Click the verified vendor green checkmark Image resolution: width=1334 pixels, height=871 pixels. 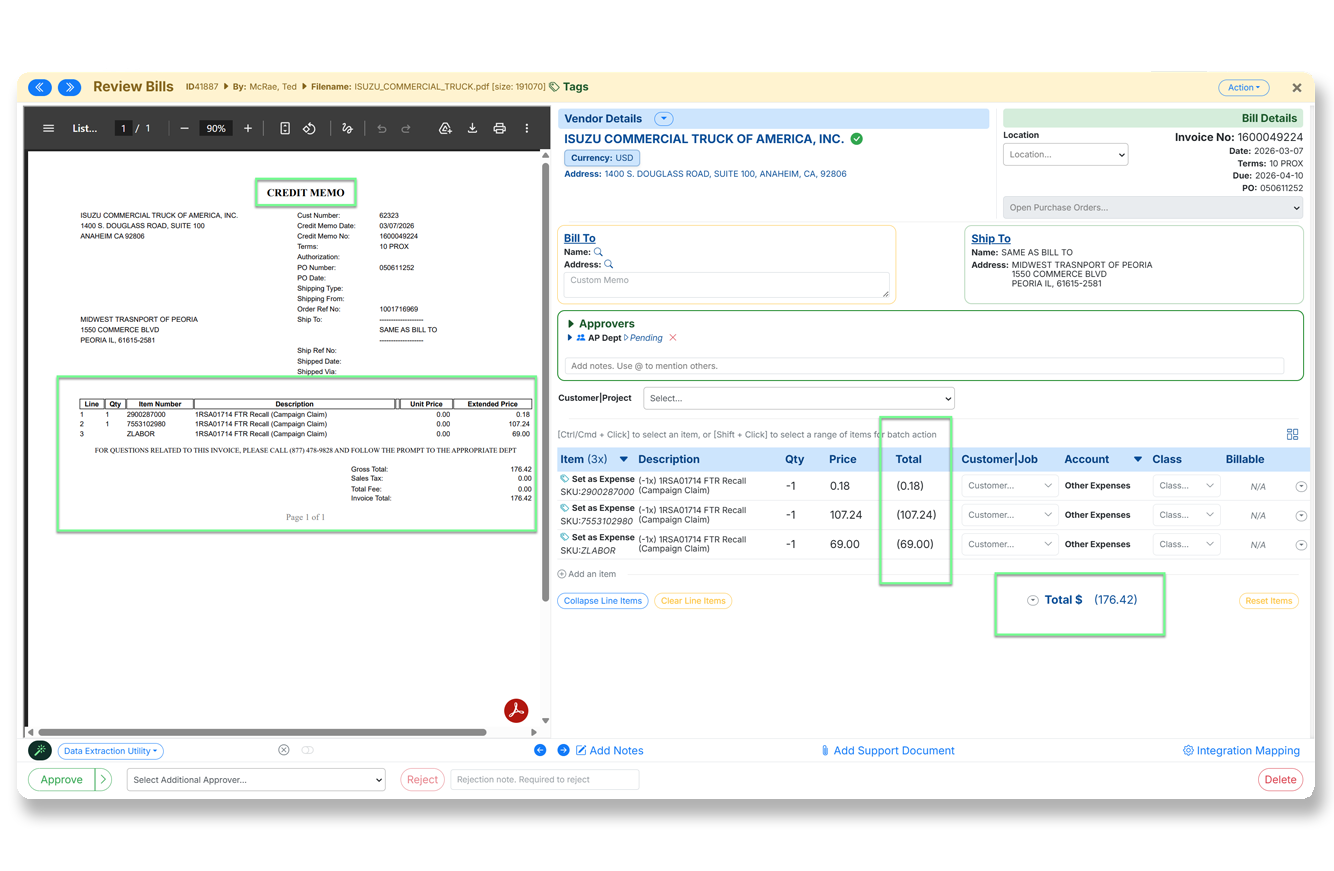point(857,139)
